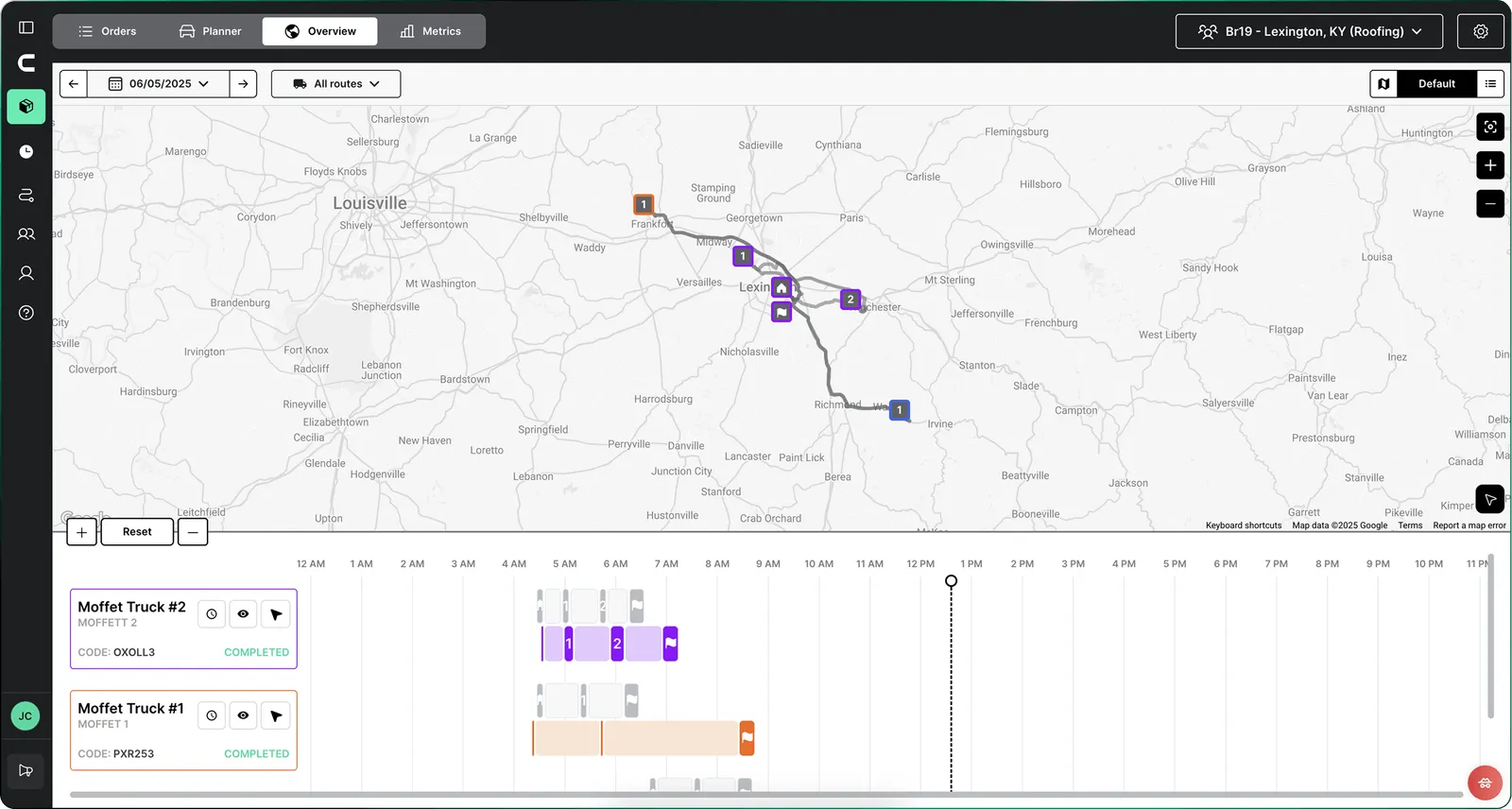Zoom out on the map
Image resolution: width=1512 pixels, height=809 pixels.
1490,203
